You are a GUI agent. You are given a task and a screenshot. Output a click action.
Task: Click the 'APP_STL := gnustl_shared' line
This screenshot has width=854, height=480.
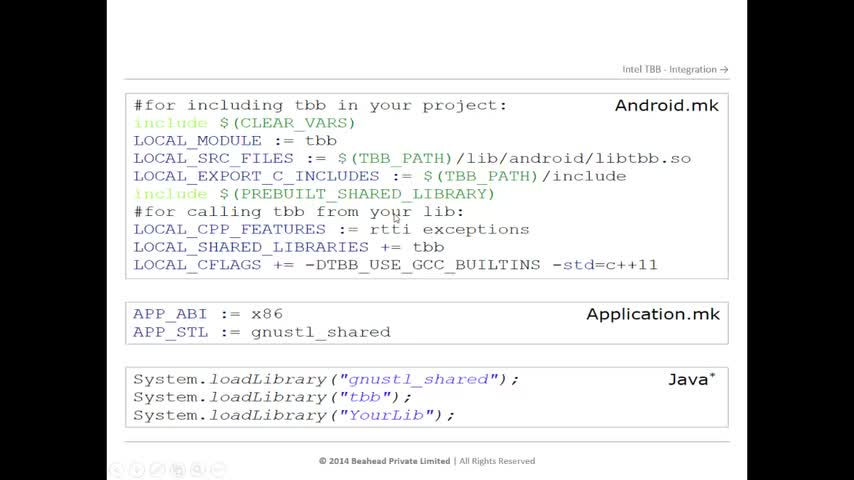[262, 332]
